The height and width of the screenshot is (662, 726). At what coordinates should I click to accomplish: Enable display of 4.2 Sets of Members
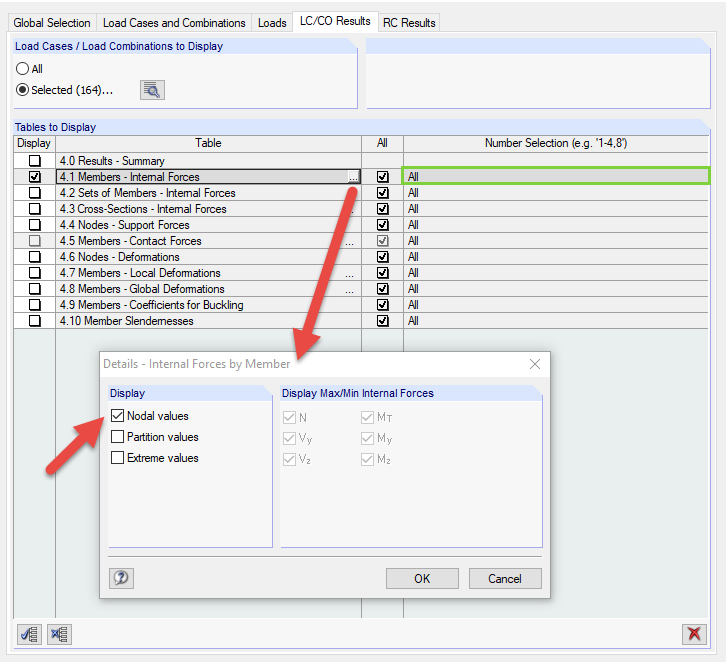point(35,193)
